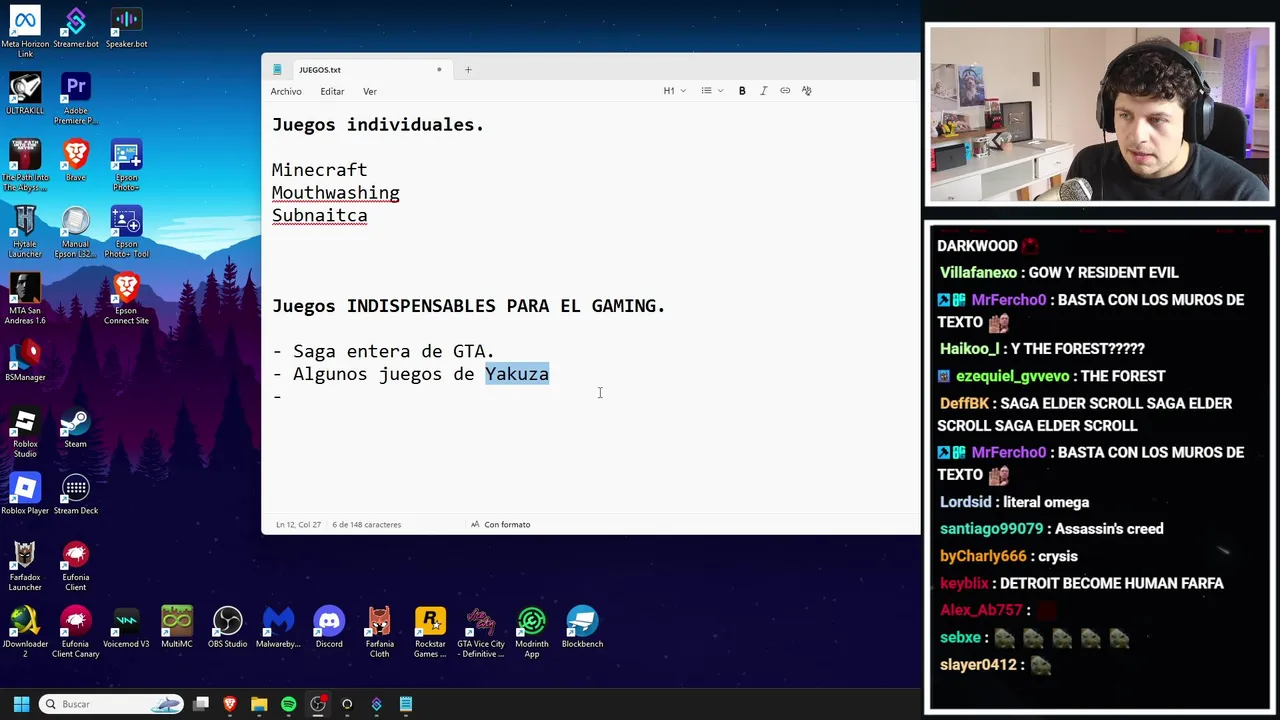
Task: Select OBS Studio desktop icon
Action: (227, 627)
